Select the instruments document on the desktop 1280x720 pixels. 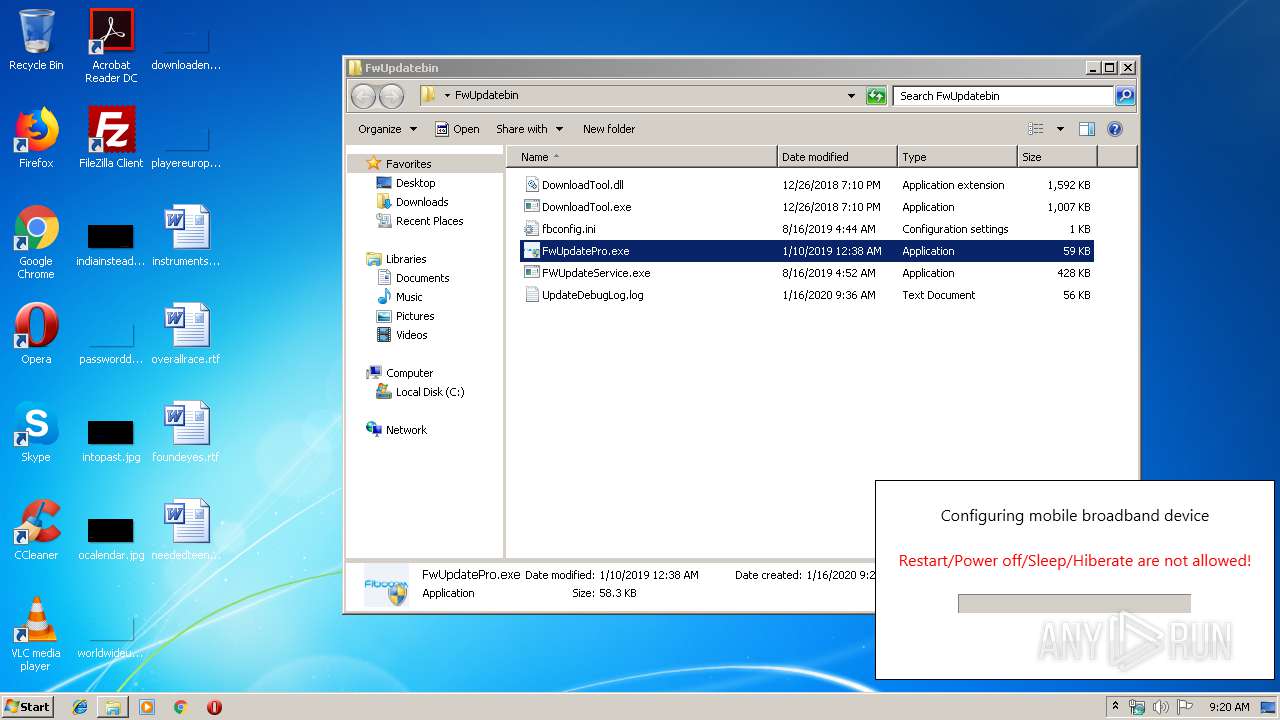[186, 236]
